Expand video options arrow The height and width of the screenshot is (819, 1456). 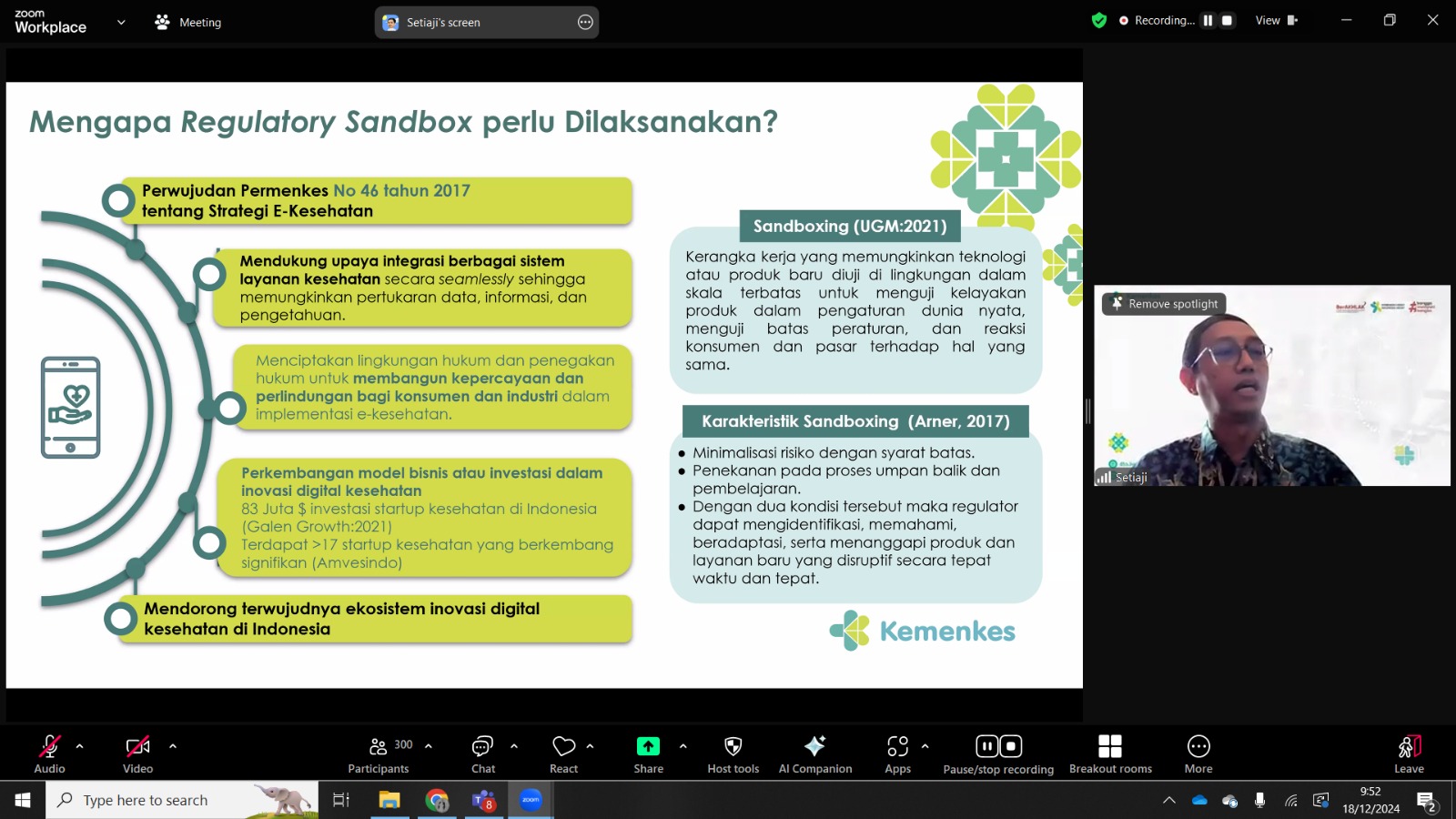point(173,746)
